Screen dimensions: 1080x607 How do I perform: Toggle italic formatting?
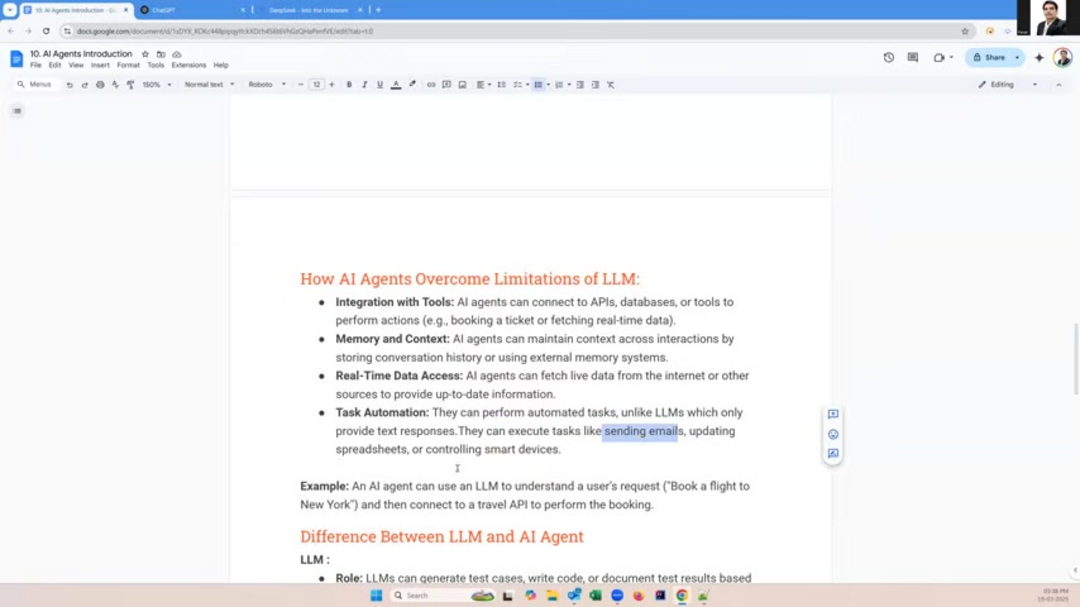pyautogui.click(x=364, y=85)
